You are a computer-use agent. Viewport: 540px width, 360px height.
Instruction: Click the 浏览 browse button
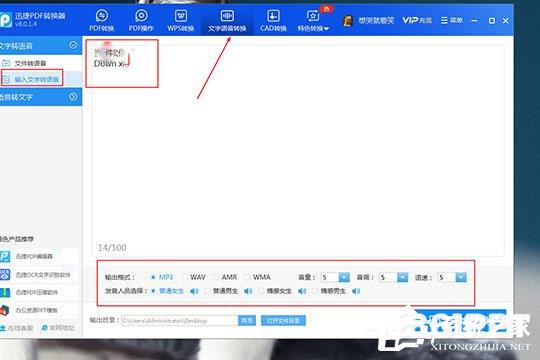[x=247, y=321]
